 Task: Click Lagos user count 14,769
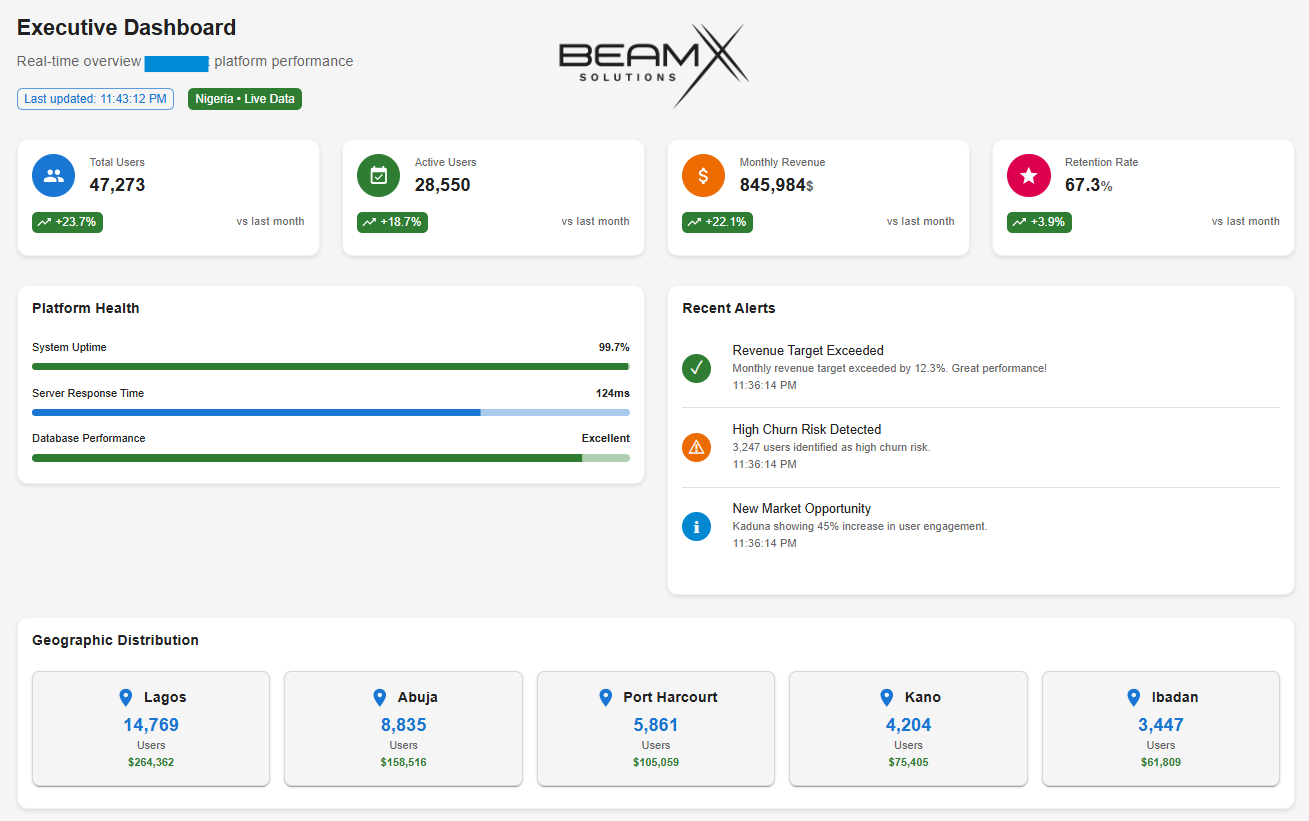[151, 725]
